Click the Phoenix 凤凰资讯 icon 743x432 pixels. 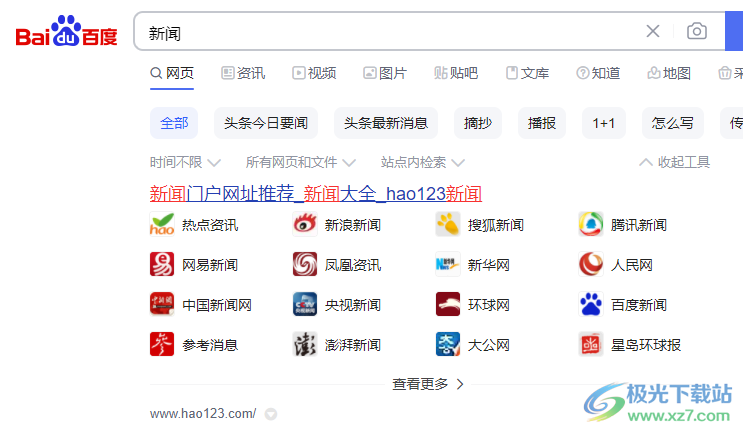tap(305, 264)
